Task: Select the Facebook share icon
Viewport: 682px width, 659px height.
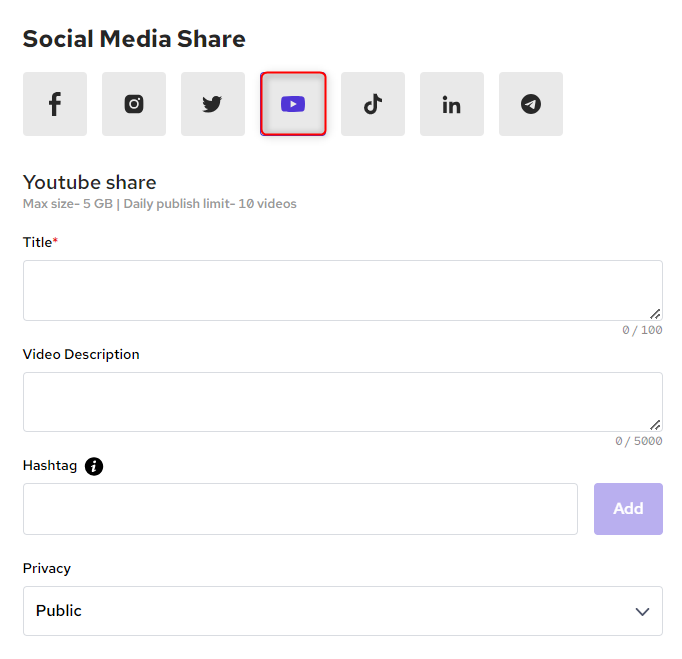Action: click(55, 104)
